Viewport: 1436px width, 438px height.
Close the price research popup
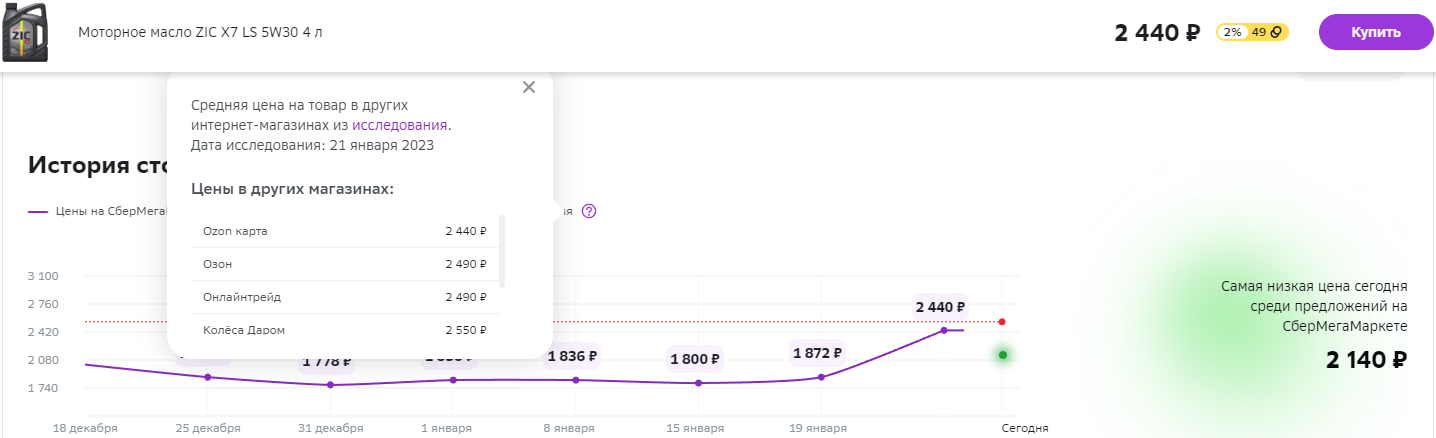529,87
